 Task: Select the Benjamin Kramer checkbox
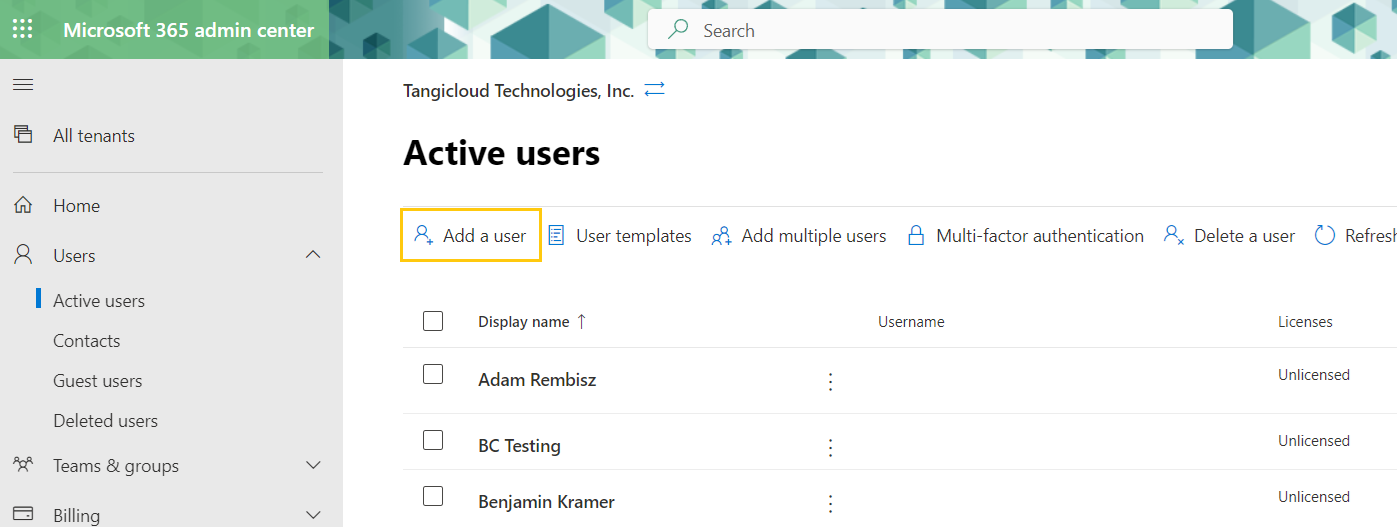[433, 496]
